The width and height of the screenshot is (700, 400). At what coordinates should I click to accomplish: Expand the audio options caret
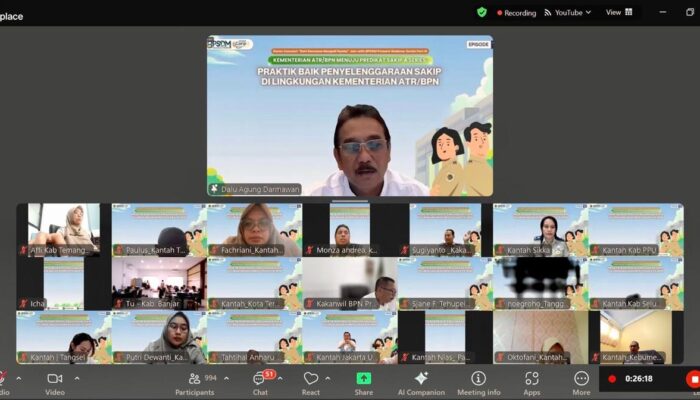[x=19, y=379]
